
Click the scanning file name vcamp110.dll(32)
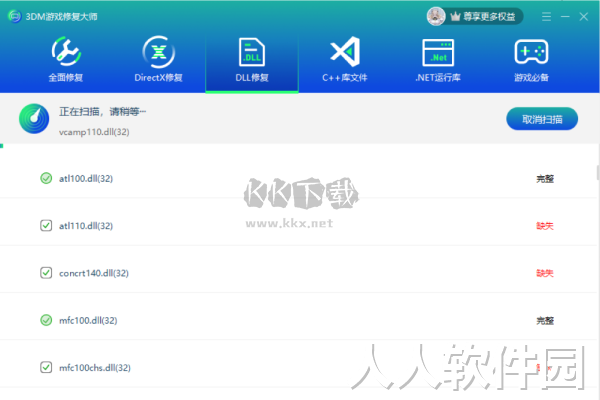point(94,132)
